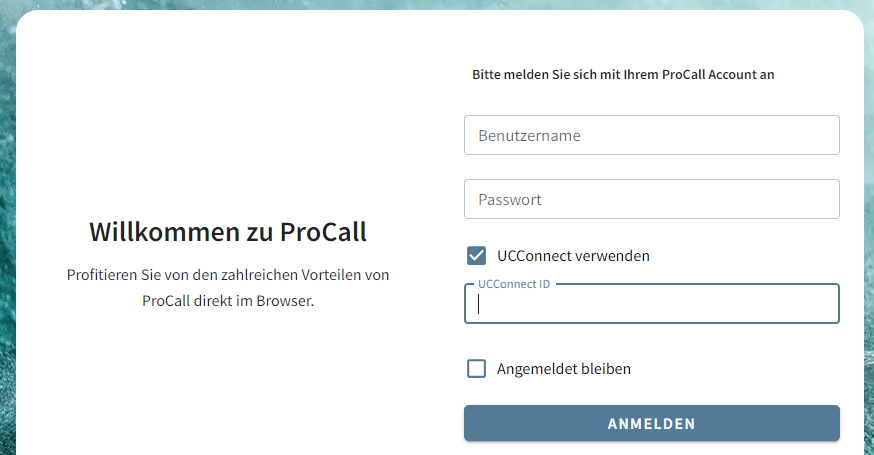The height and width of the screenshot is (455, 874).
Task: Enable the Angemeldet bleiben checkbox
Action: [x=477, y=369]
